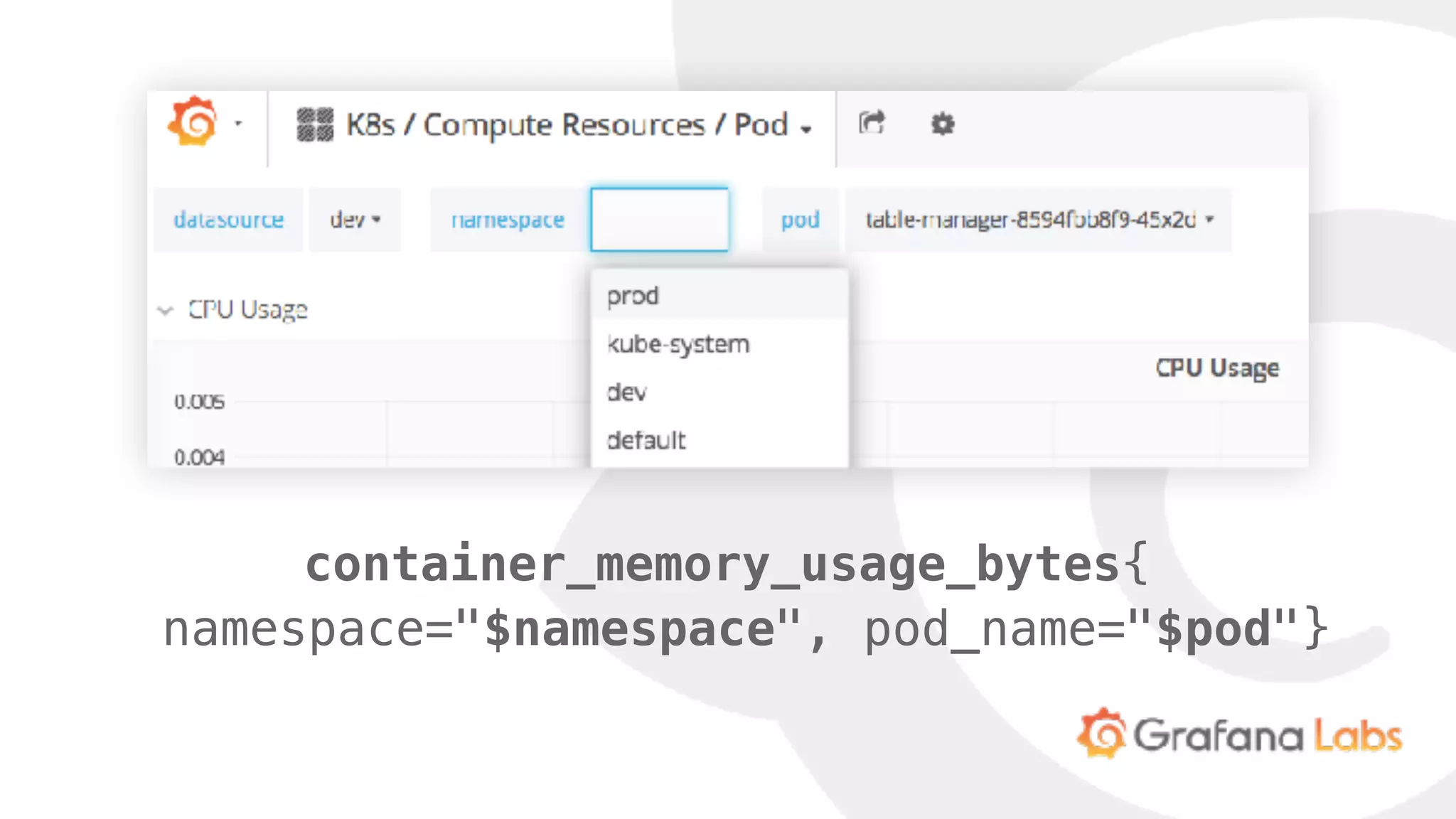Screen dimensions: 1456x819
Task: Click the namespace variable label
Action: (x=508, y=220)
